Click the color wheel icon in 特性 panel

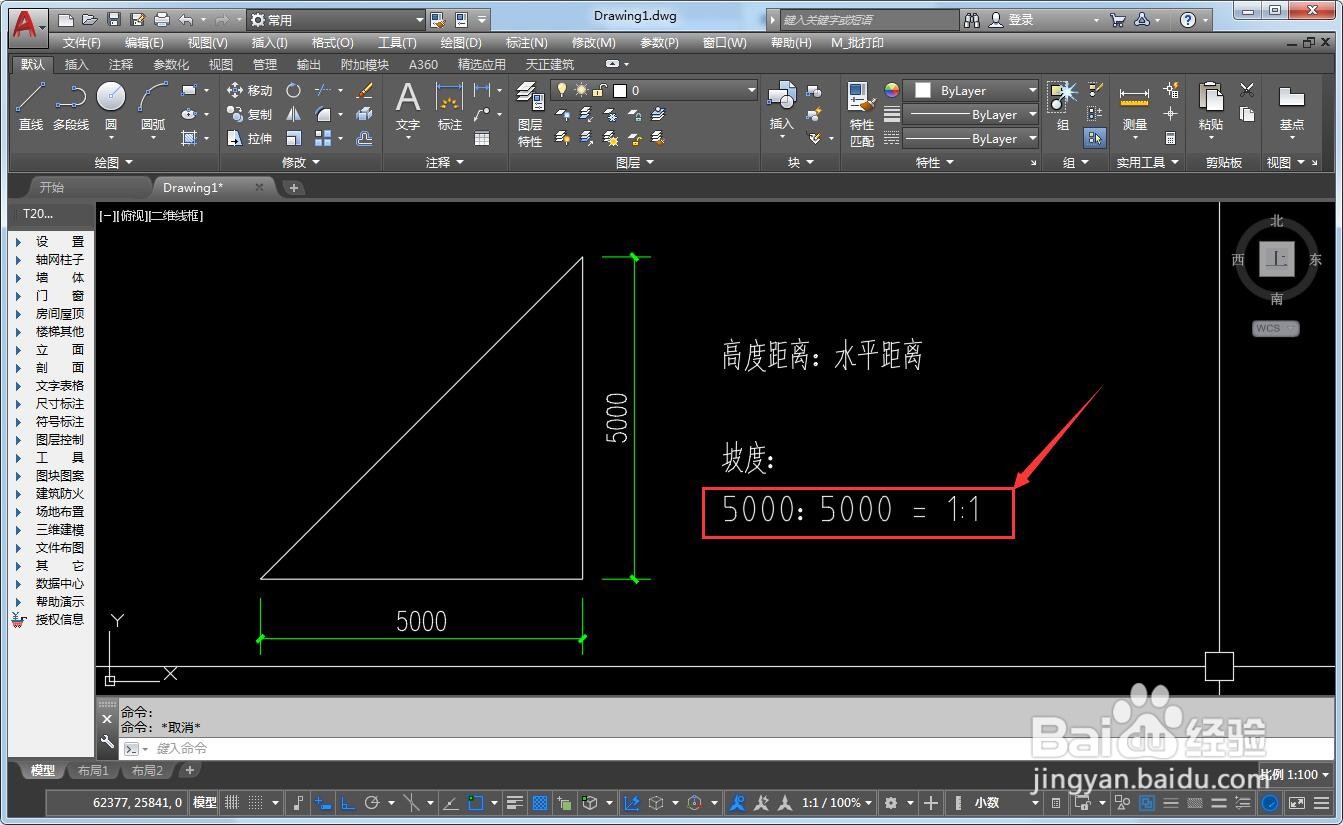click(x=891, y=90)
